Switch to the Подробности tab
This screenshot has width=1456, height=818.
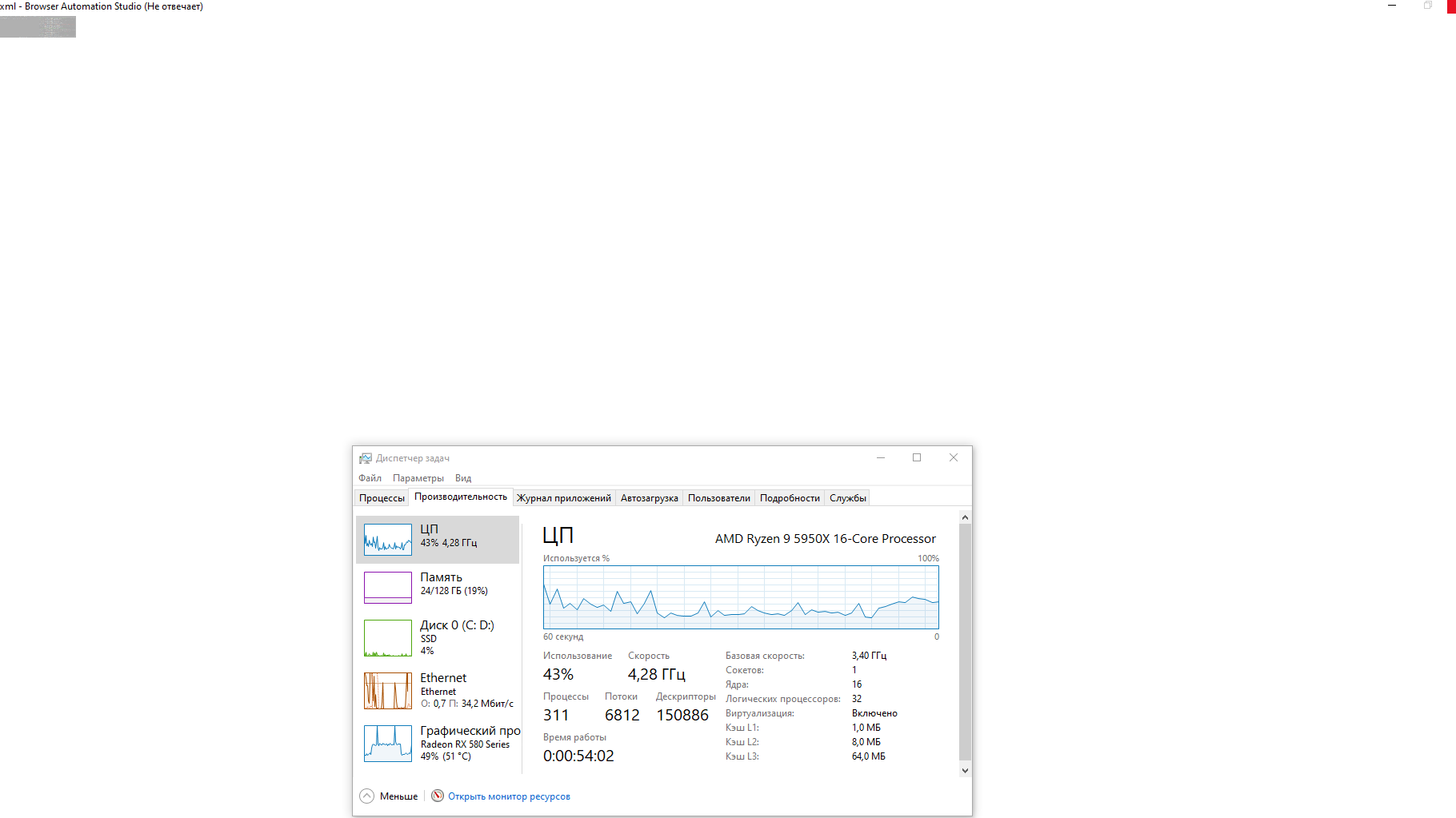[x=790, y=498]
